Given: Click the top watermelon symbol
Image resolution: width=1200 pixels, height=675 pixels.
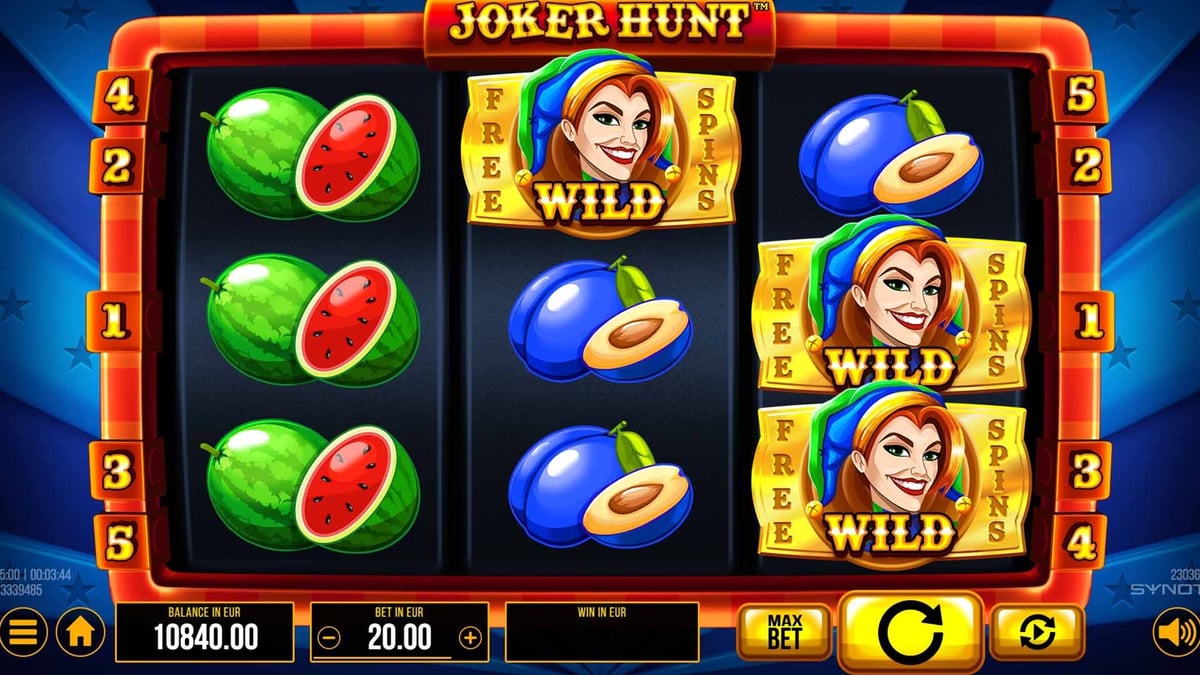Looking at the screenshot, I should pyautogui.click(x=313, y=154).
